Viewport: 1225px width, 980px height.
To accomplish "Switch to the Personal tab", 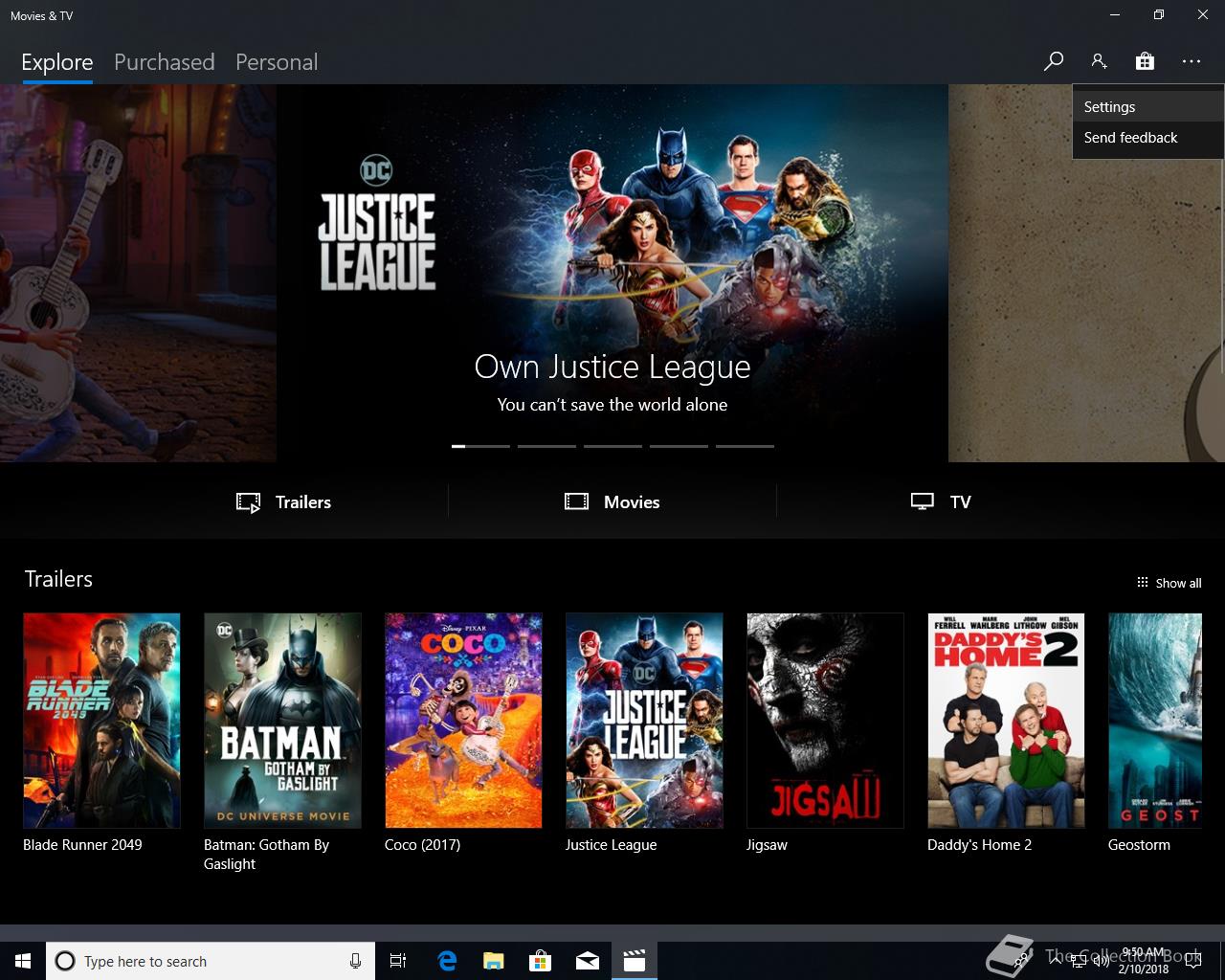I will coord(277,62).
